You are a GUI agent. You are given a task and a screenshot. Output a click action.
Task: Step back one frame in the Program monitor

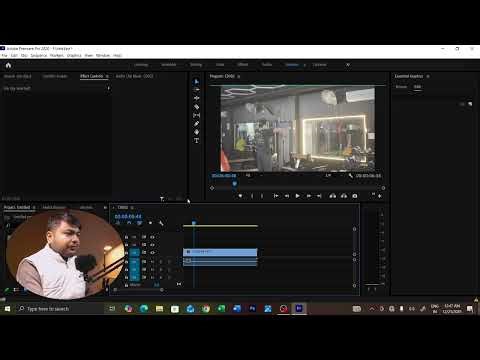287,196
